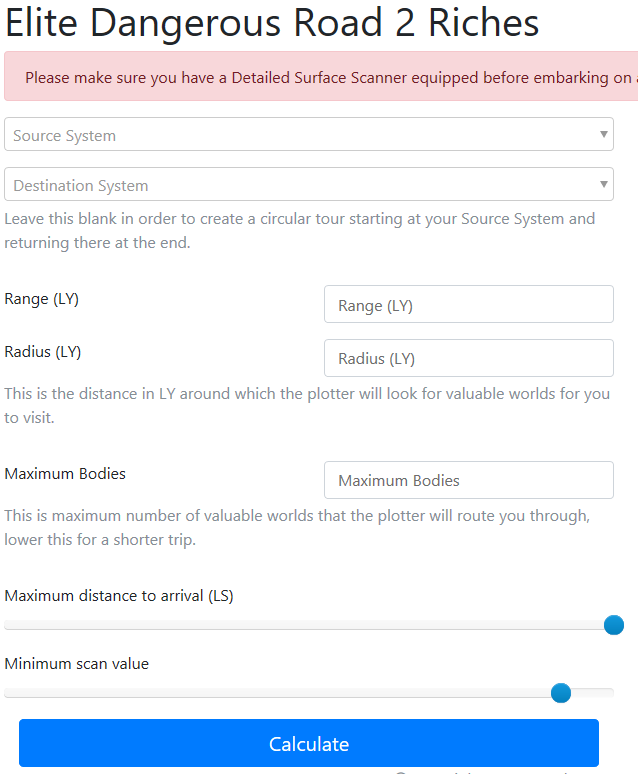
Task: Click the Maximum distance to arrival (LS) label
Action: pyautogui.click(x=119, y=596)
